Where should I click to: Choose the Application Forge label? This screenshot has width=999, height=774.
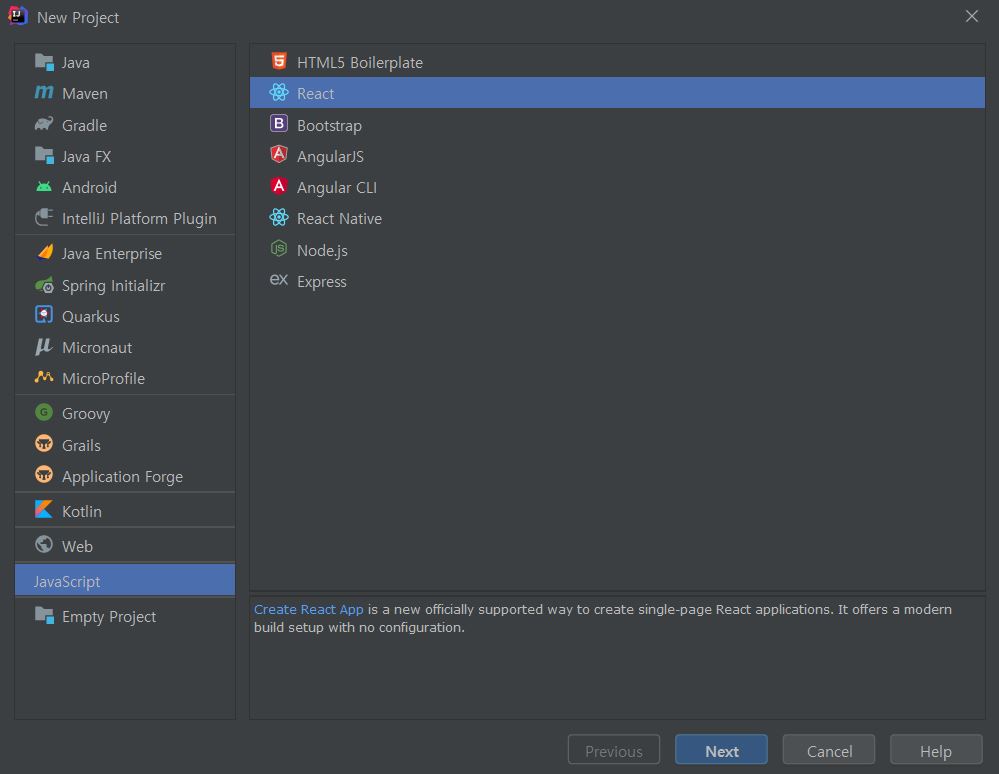click(122, 477)
